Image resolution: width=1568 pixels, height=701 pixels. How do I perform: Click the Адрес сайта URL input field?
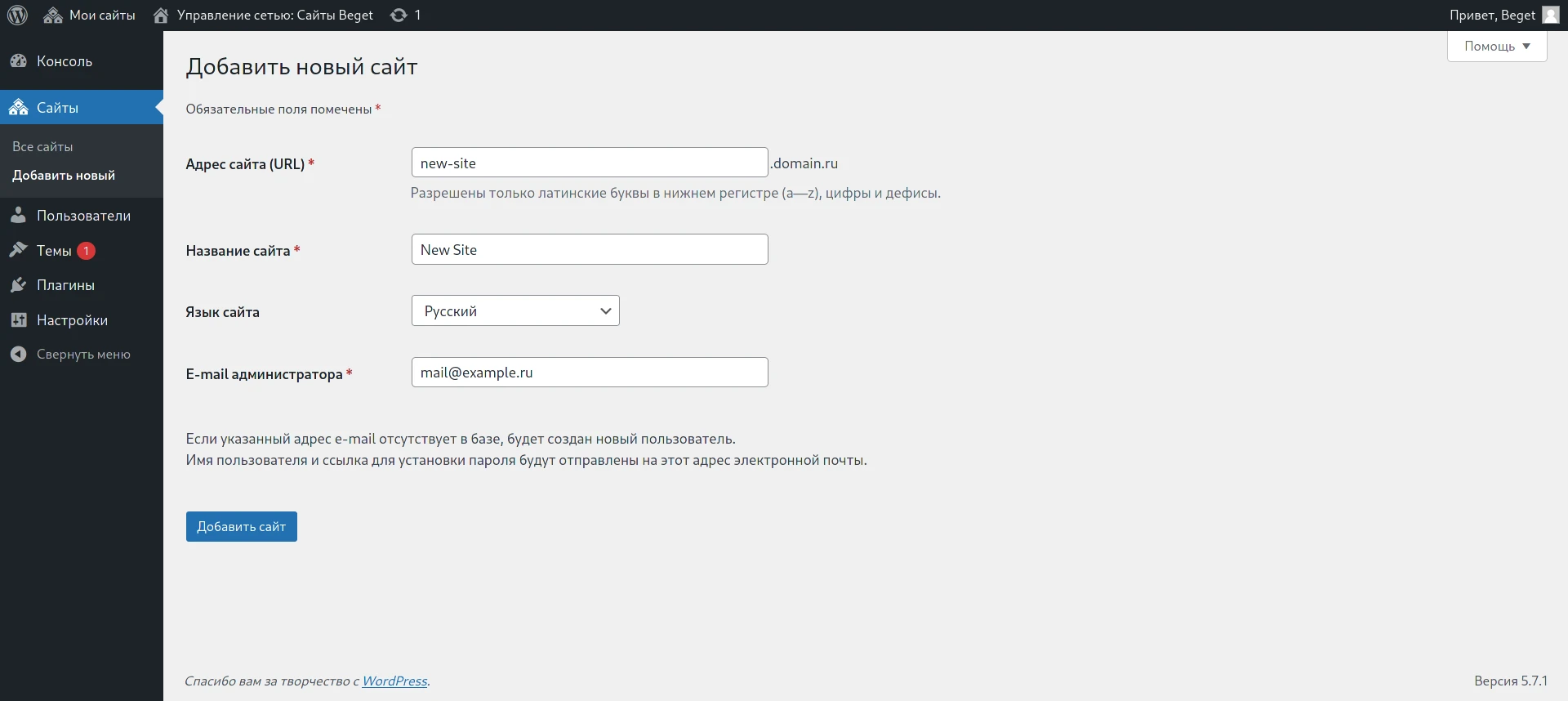coord(589,163)
